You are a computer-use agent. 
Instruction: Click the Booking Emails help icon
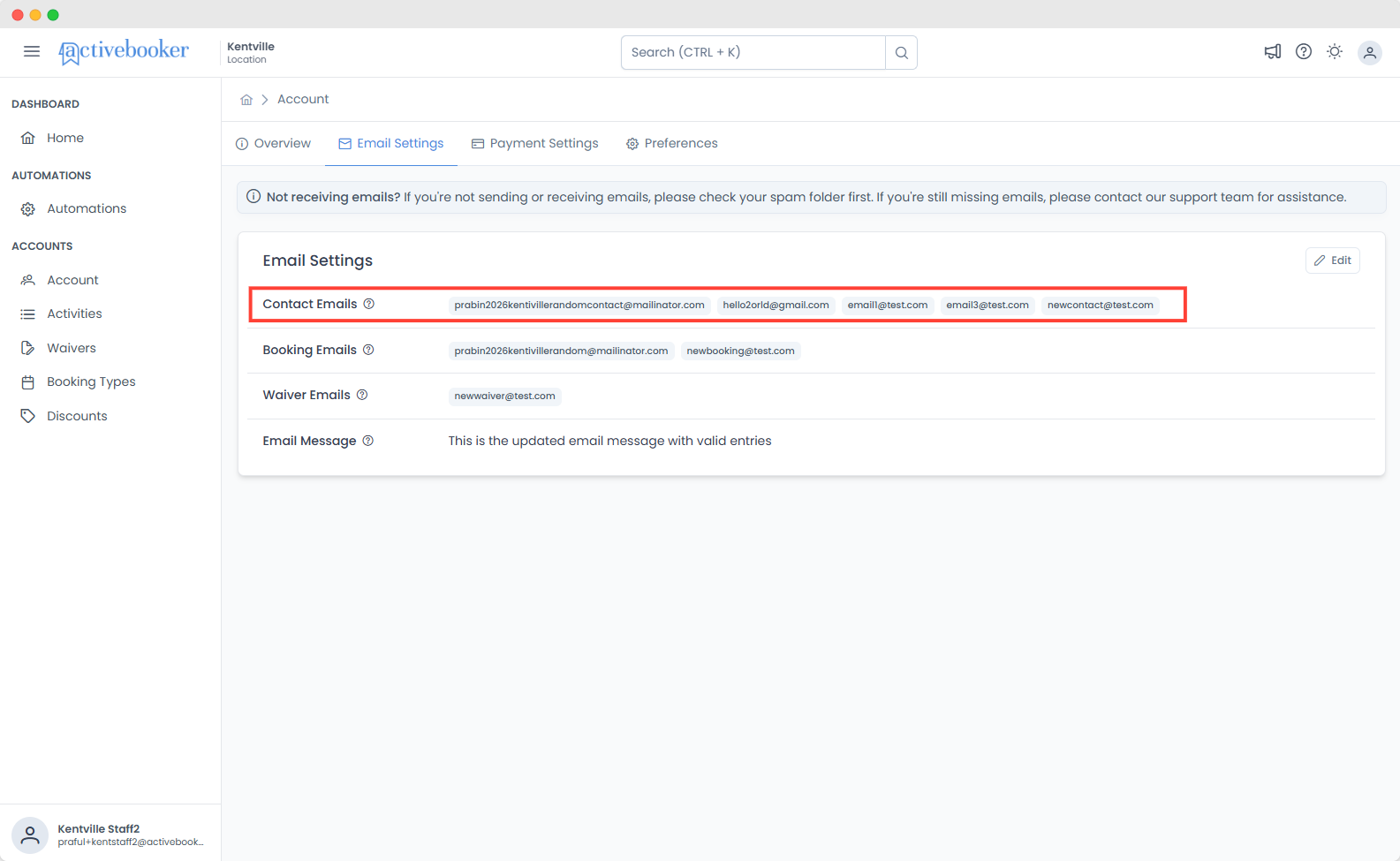click(368, 350)
